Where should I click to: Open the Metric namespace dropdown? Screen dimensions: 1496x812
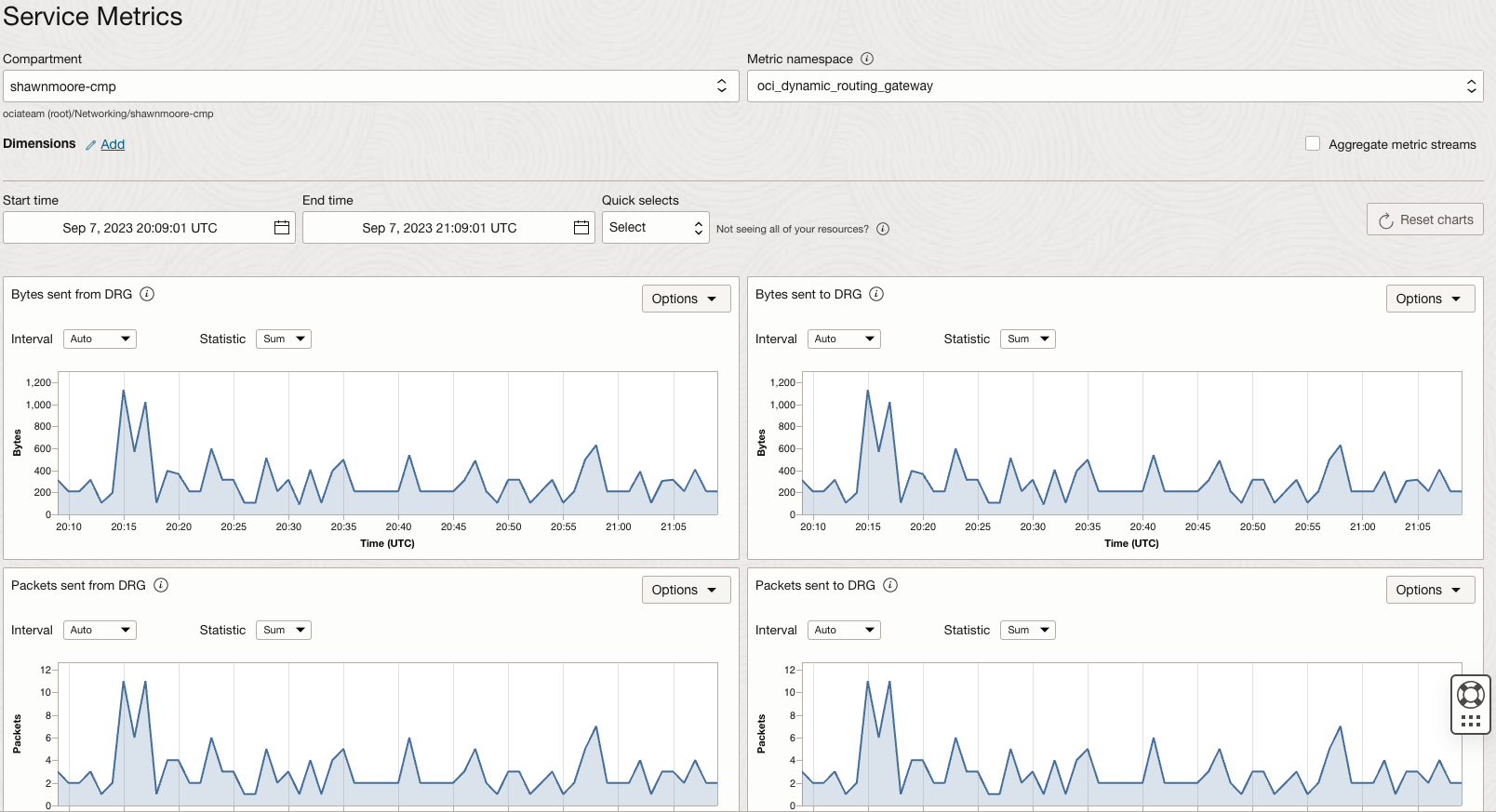1115,87
